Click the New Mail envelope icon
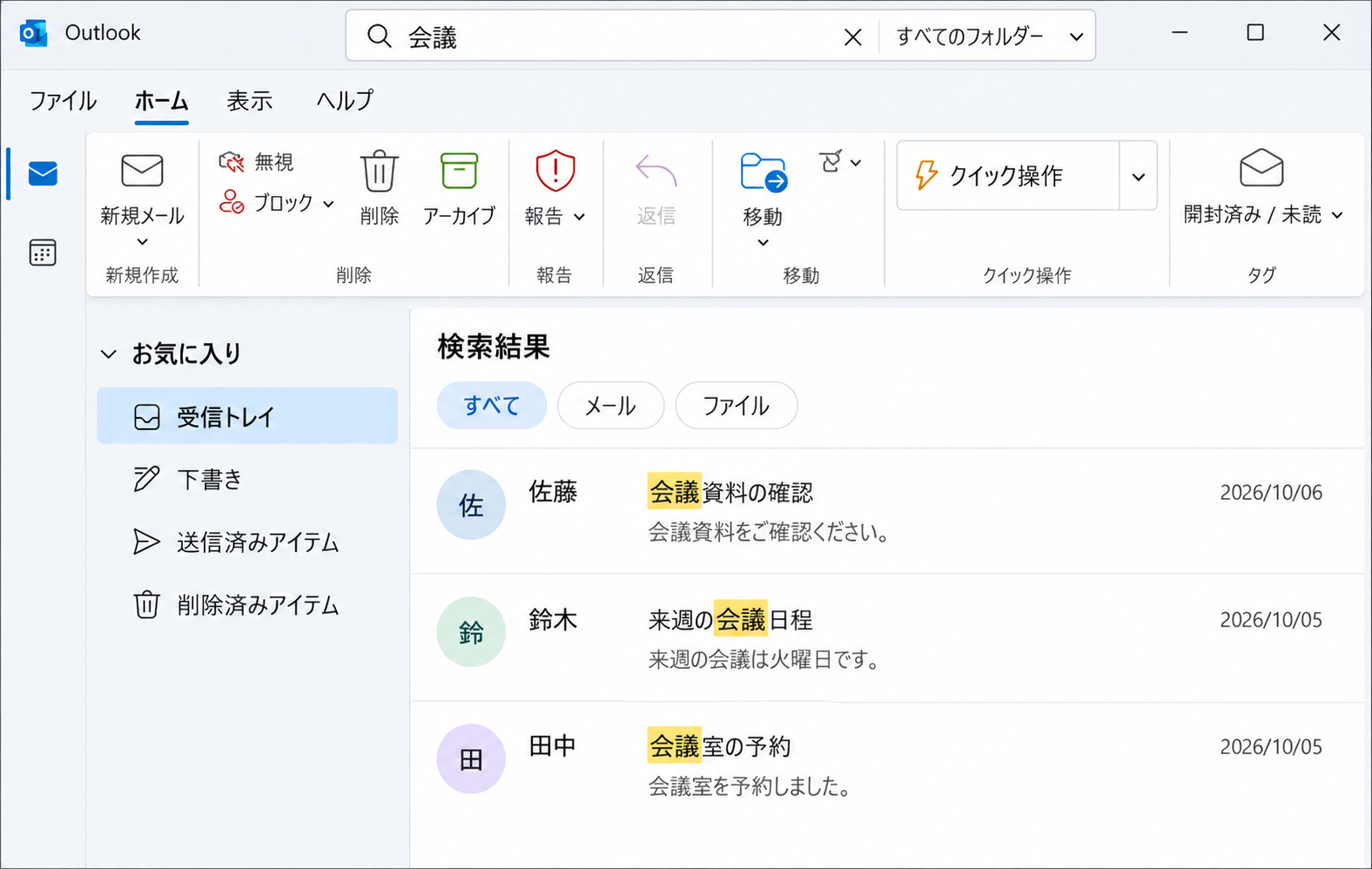This screenshot has height=869, width=1372. 142,171
